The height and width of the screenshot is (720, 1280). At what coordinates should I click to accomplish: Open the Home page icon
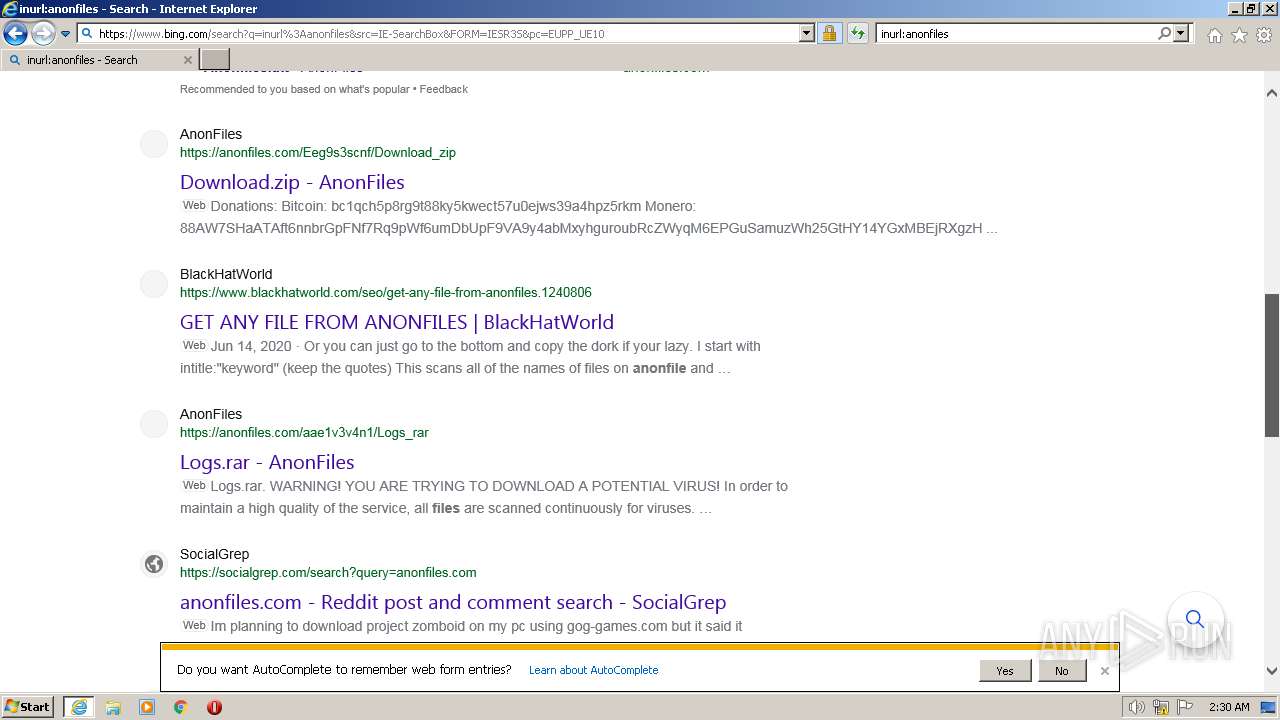click(1214, 35)
